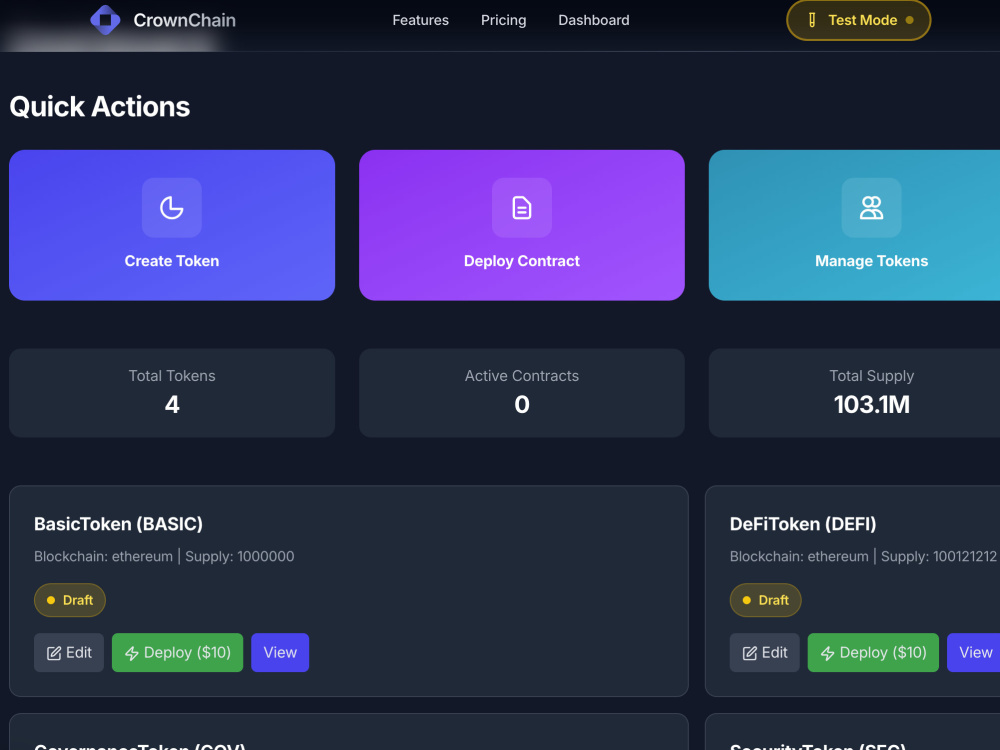Click the Manage Tokens users icon
The image size is (1000, 750).
click(871, 208)
